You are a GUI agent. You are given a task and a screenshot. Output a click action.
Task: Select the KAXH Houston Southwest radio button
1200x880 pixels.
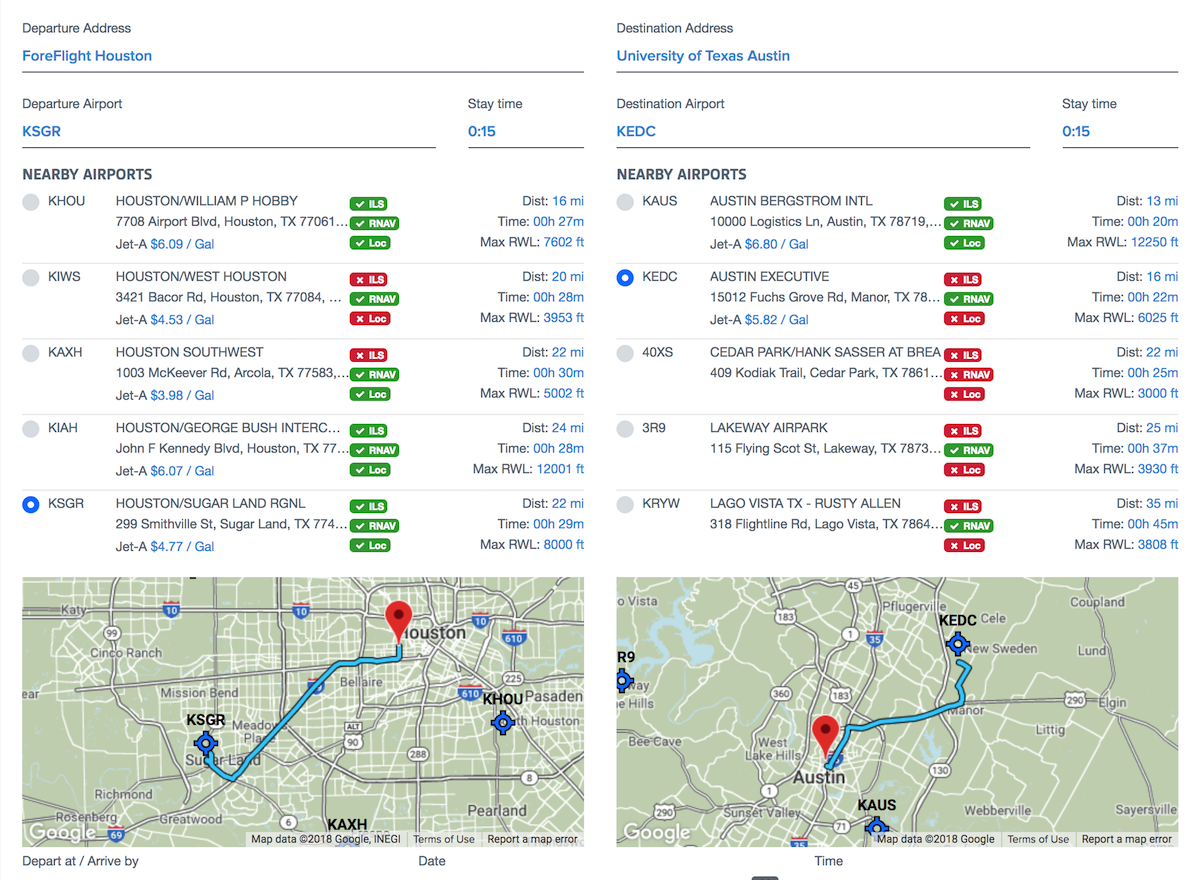31,353
